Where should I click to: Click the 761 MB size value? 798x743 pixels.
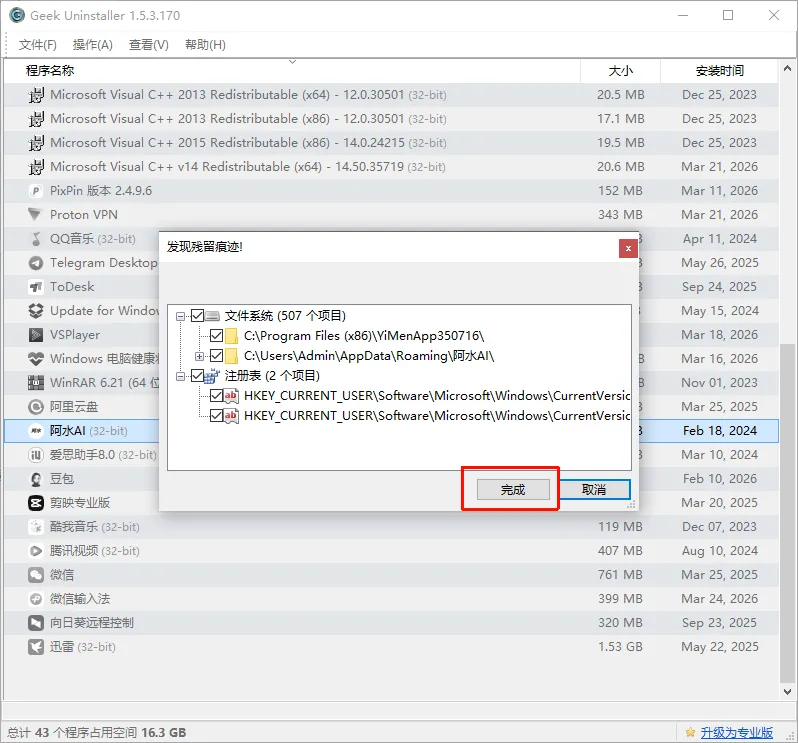pos(620,575)
